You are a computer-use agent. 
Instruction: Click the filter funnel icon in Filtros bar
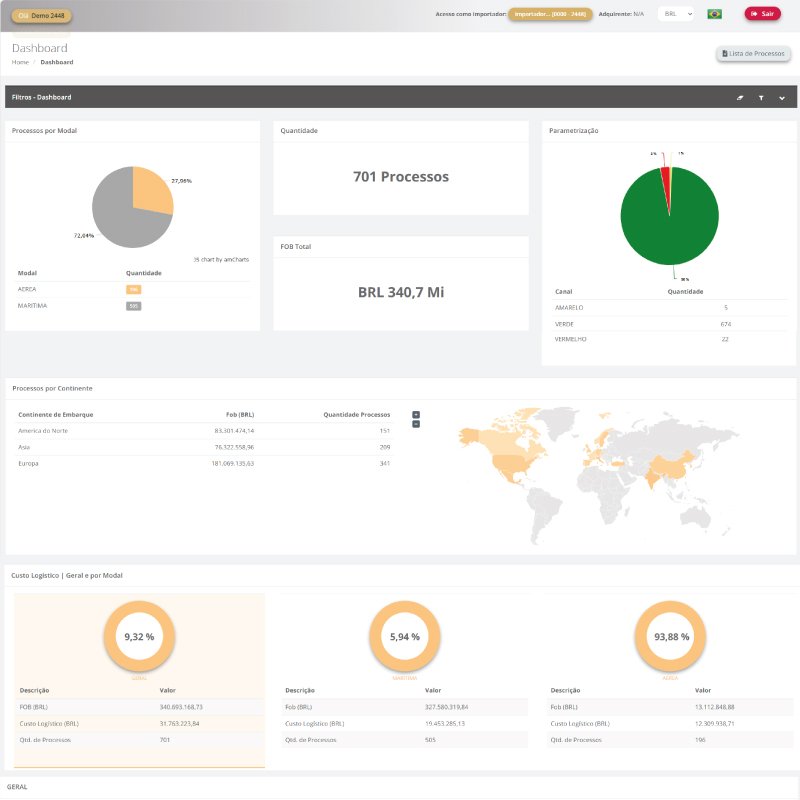[x=761, y=98]
